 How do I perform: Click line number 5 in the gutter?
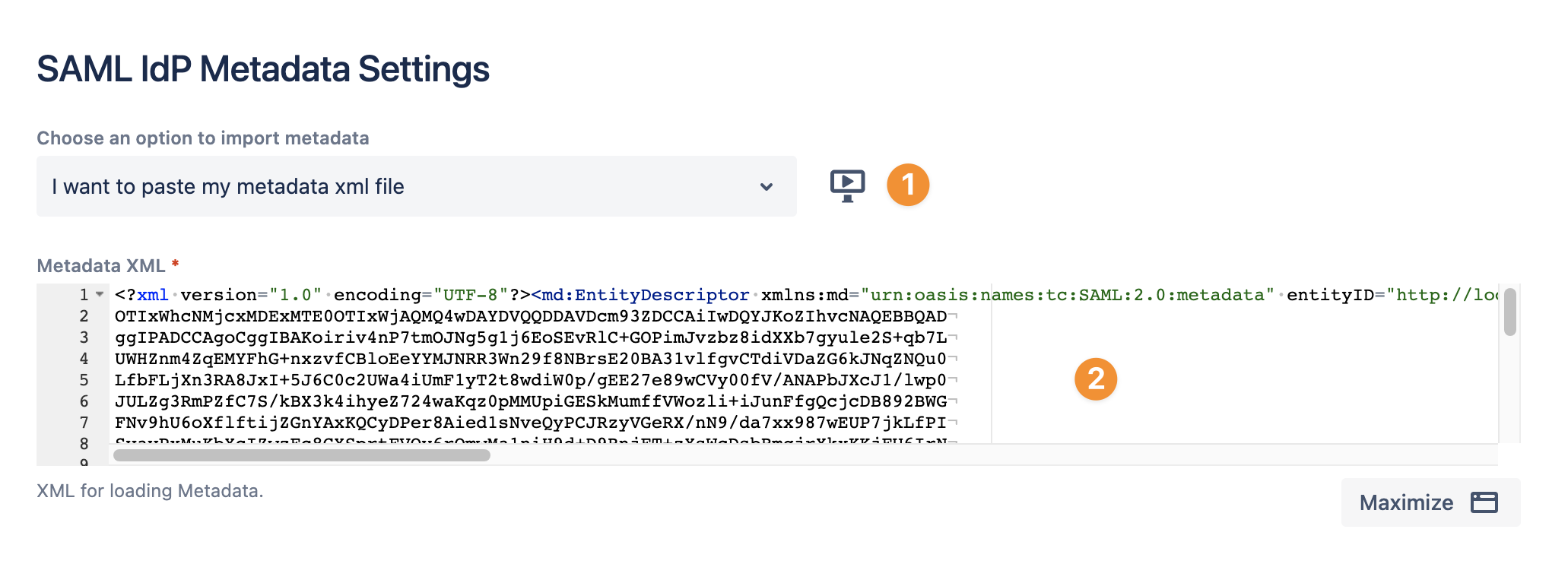point(84,380)
